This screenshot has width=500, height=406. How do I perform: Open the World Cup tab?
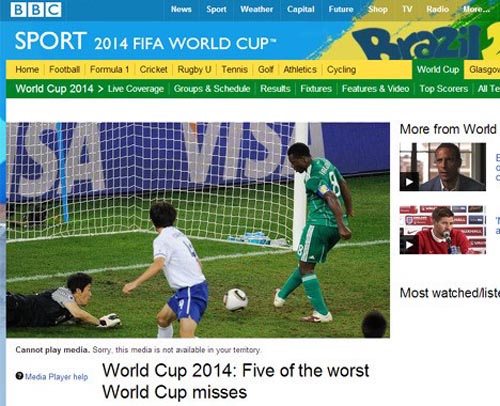[x=438, y=69]
